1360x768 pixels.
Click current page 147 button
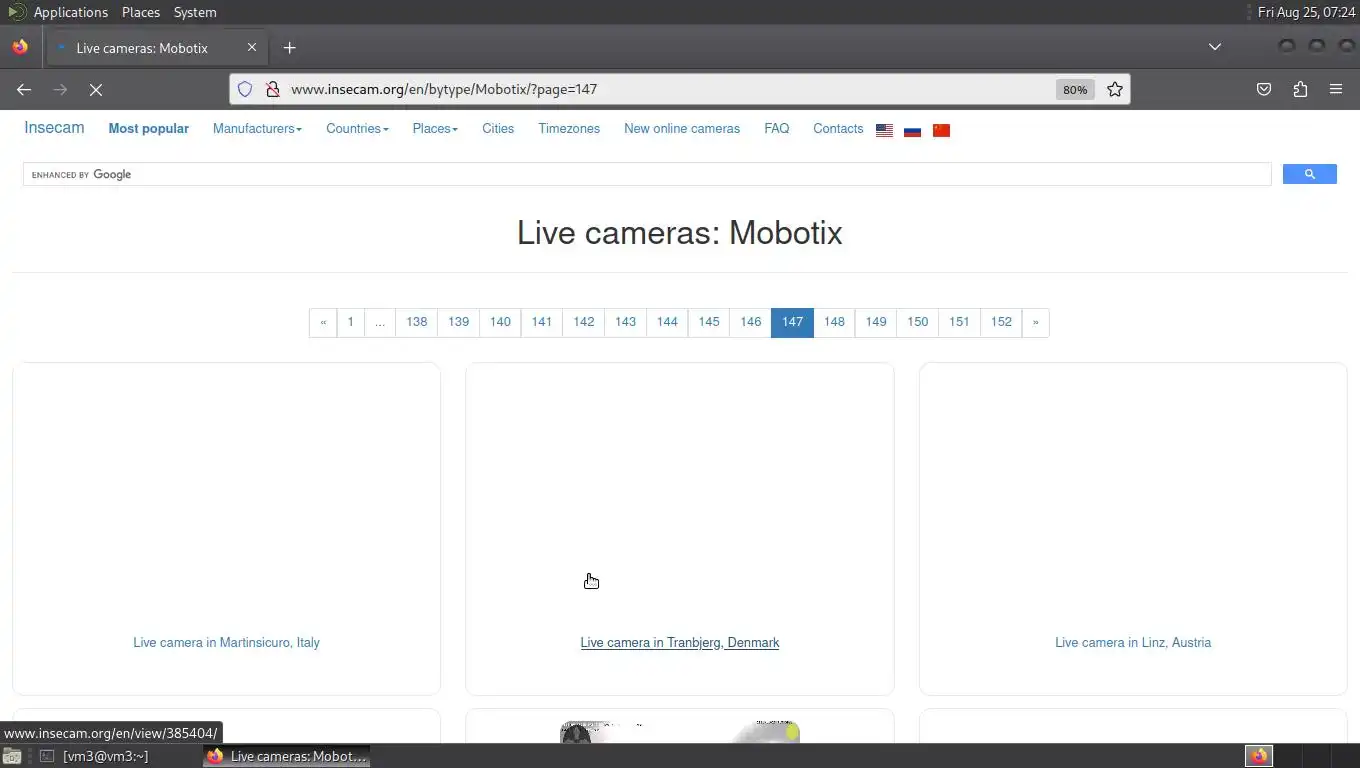[792, 322]
